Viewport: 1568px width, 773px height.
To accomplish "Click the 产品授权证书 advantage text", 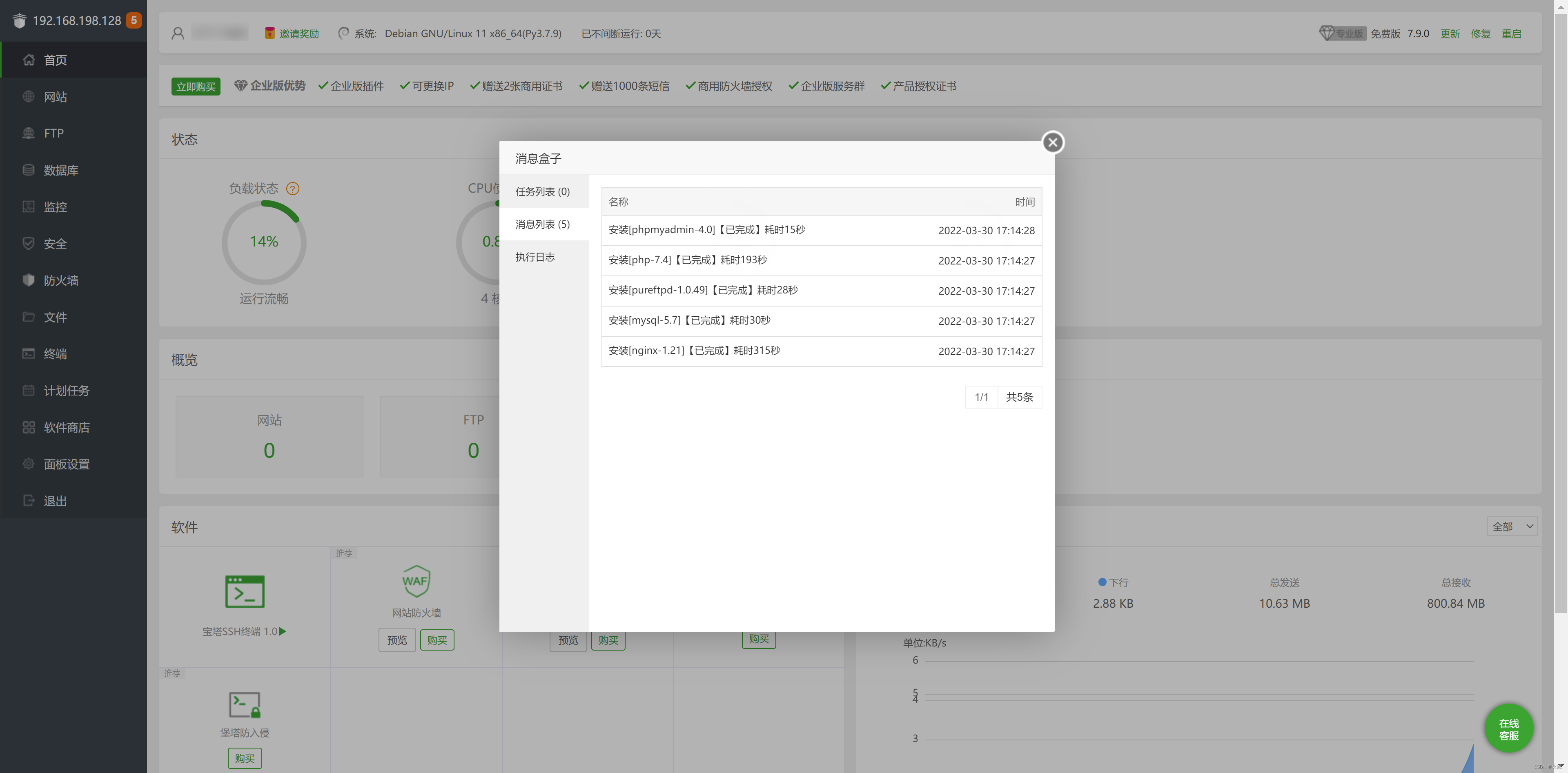I will (924, 87).
